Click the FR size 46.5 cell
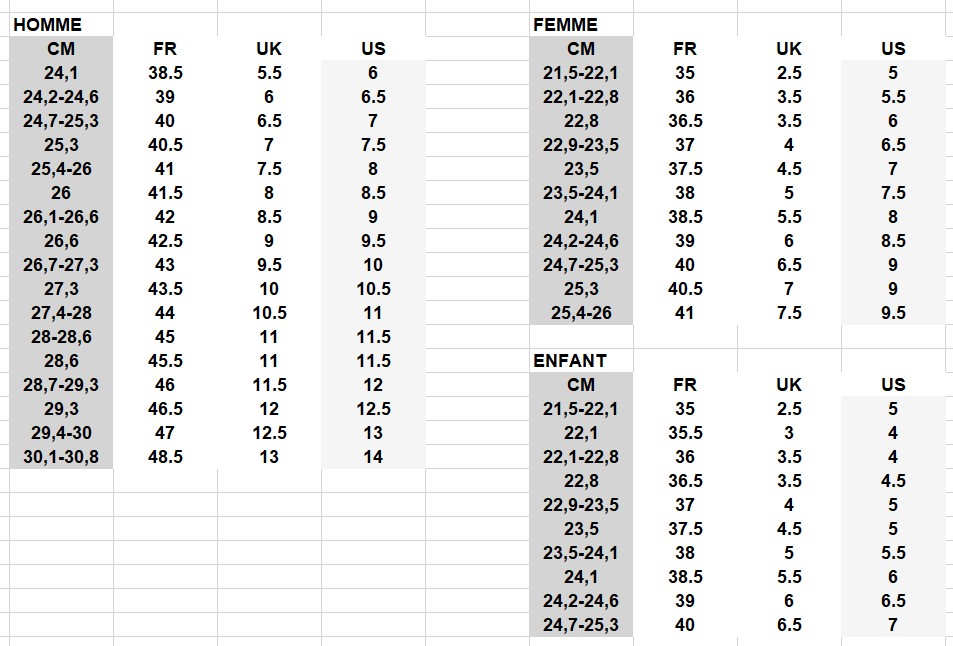 coord(165,409)
